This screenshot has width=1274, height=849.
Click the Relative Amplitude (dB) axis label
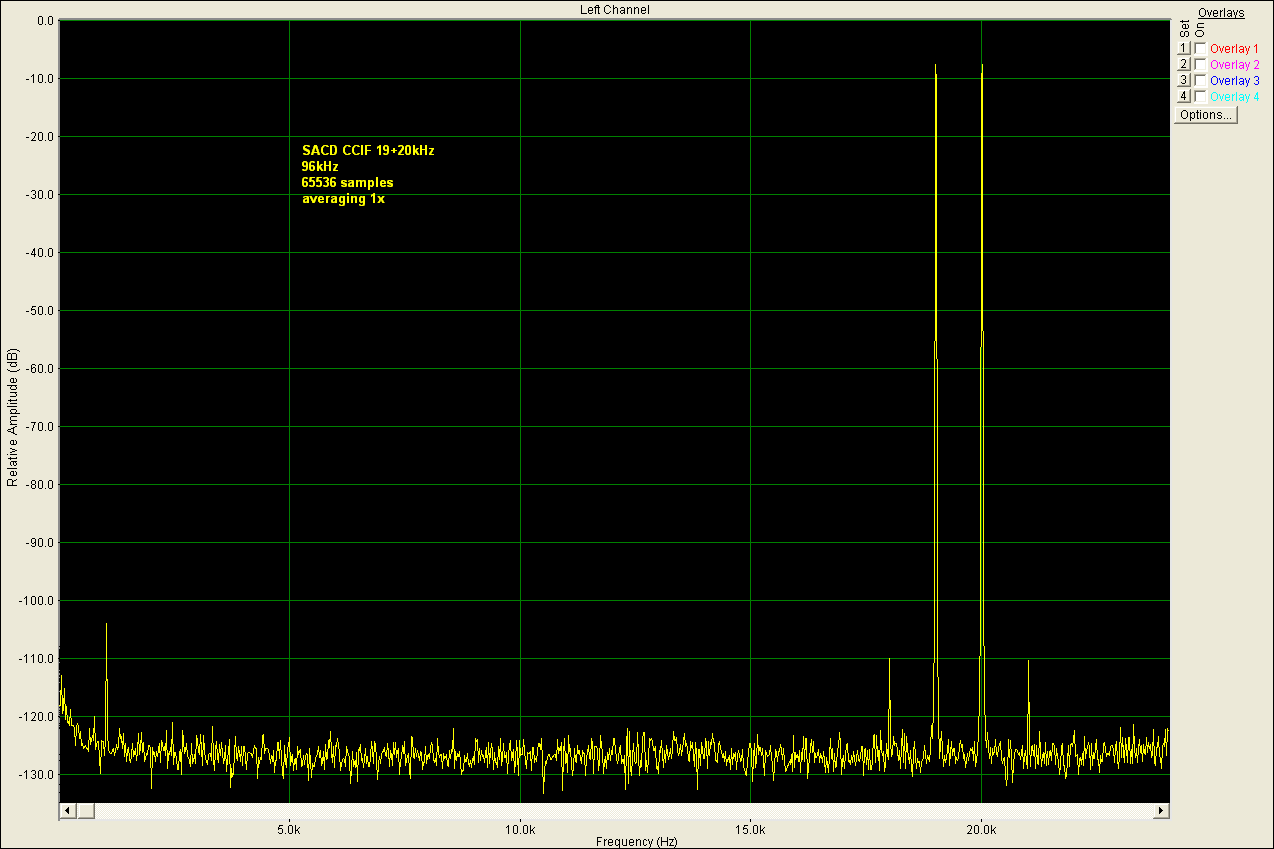[x=12, y=418]
